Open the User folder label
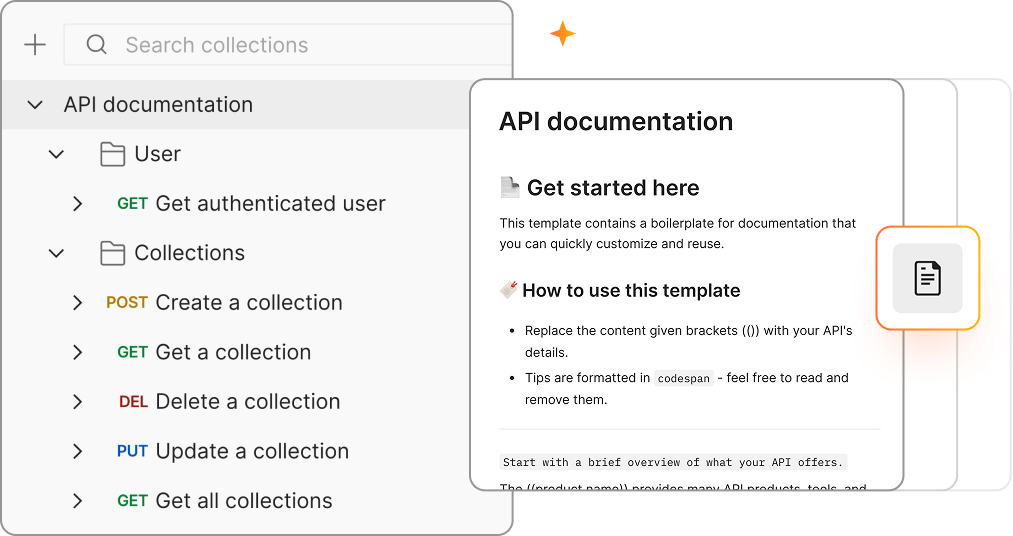 (158, 154)
